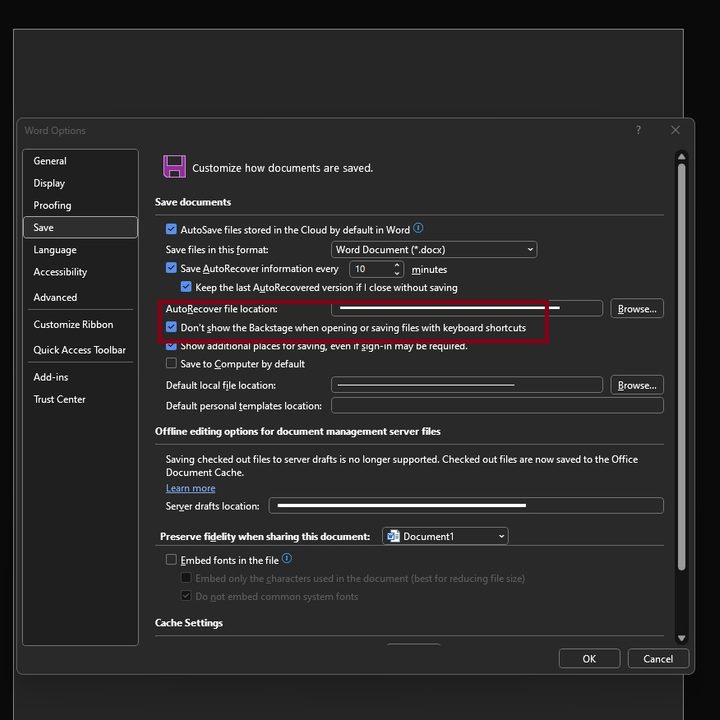Select the Advanced category
Viewport: 720px width, 720px height.
[x=55, y=297]
